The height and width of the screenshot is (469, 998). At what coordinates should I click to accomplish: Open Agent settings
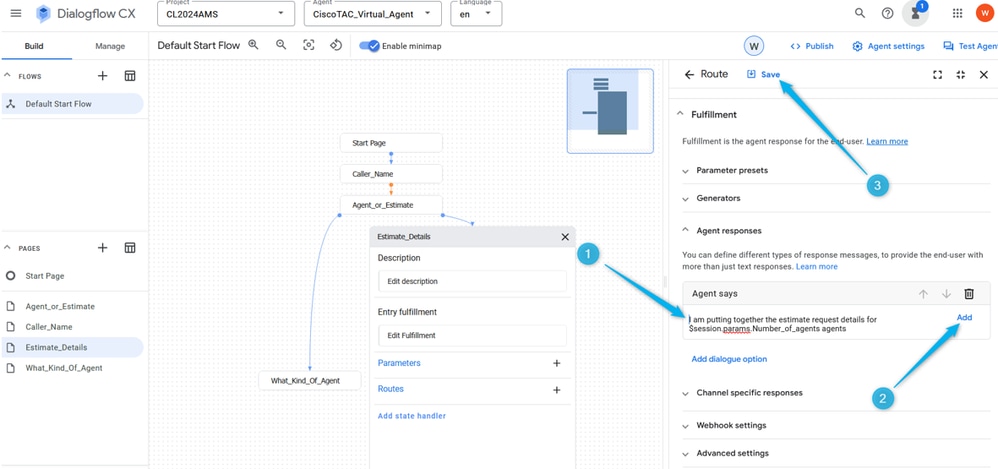click(x=888, y=46)
